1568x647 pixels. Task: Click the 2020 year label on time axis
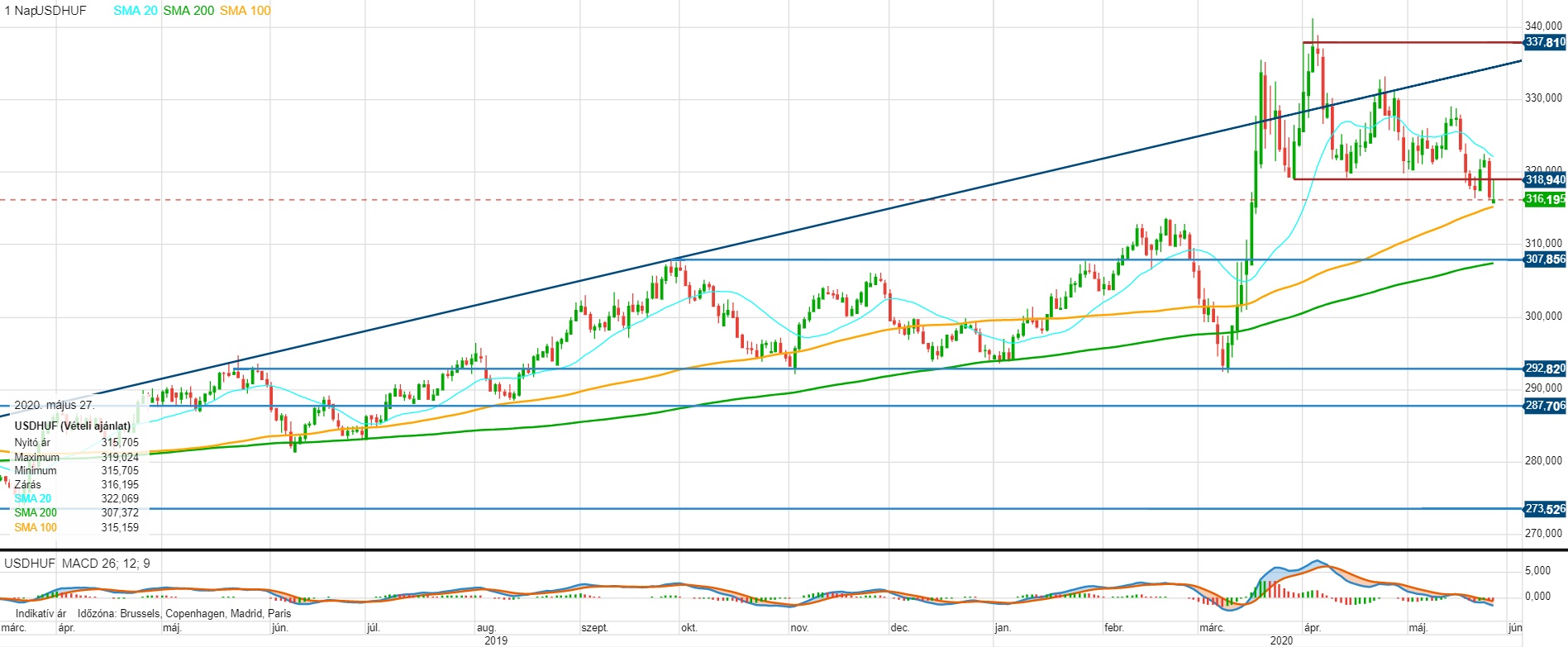click(x=1281, y=640)
